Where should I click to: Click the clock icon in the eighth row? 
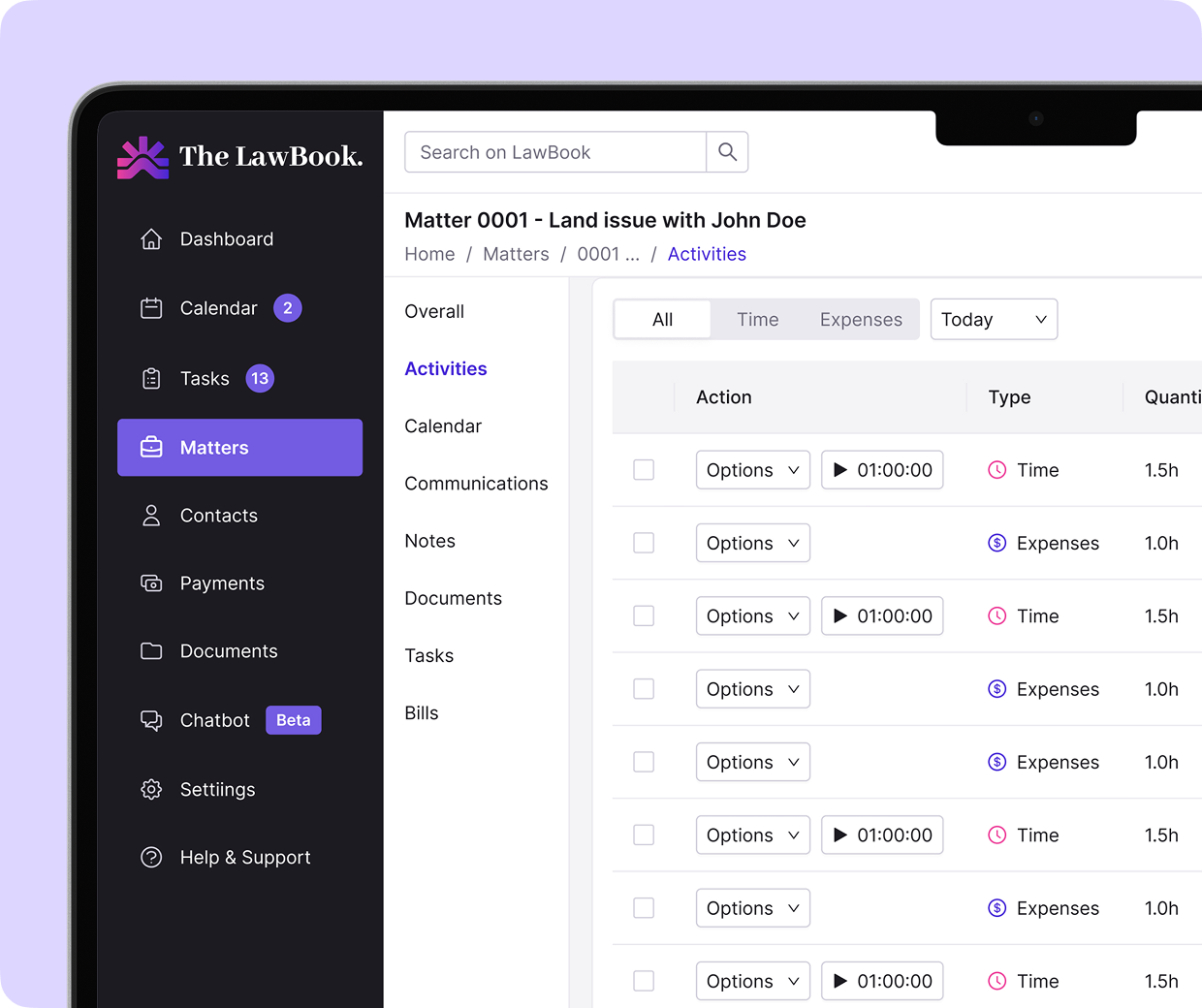pos(996,981)
